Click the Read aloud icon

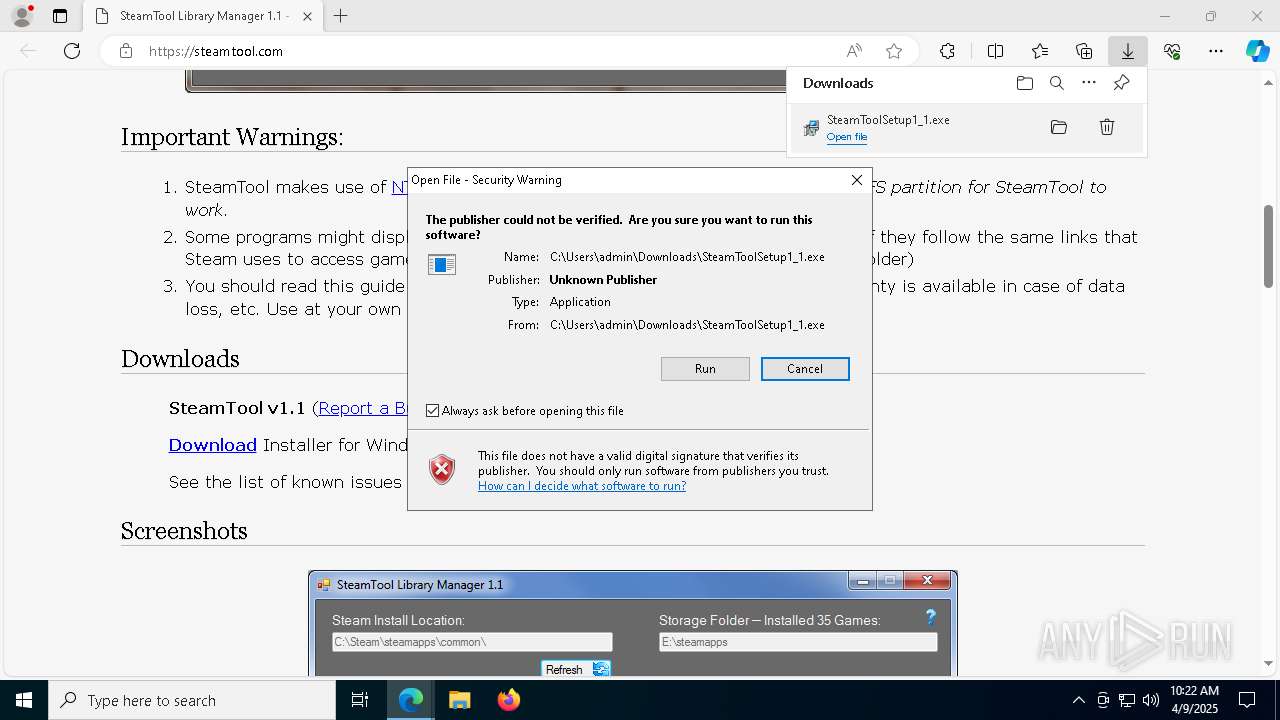854,51
